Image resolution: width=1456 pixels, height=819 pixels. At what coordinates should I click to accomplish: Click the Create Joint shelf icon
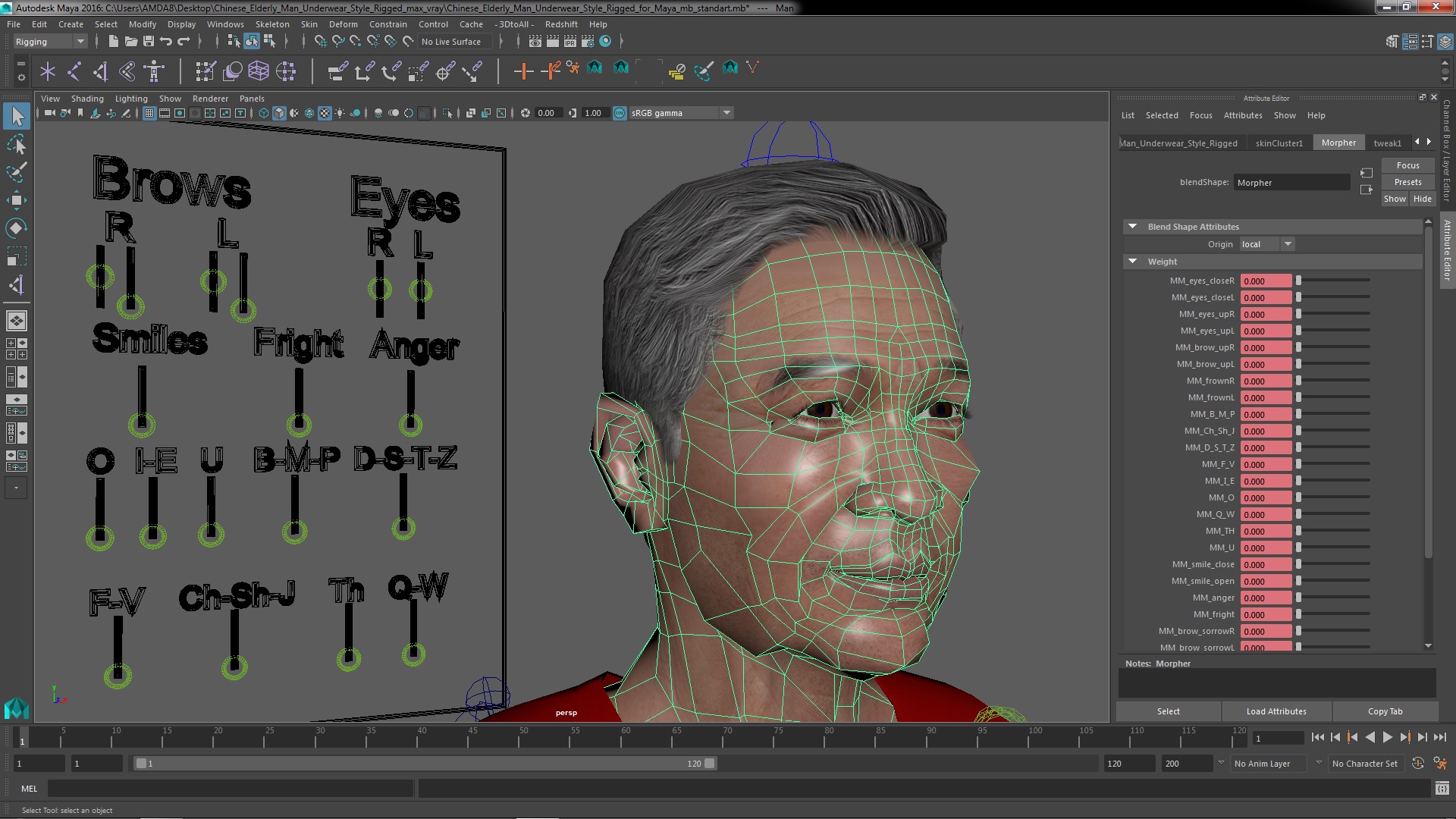(x=74, y=71)
